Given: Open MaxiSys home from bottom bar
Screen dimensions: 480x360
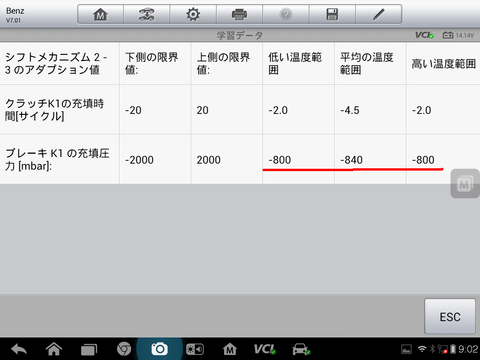Looking at the screenshot, I should pos(230,349).
